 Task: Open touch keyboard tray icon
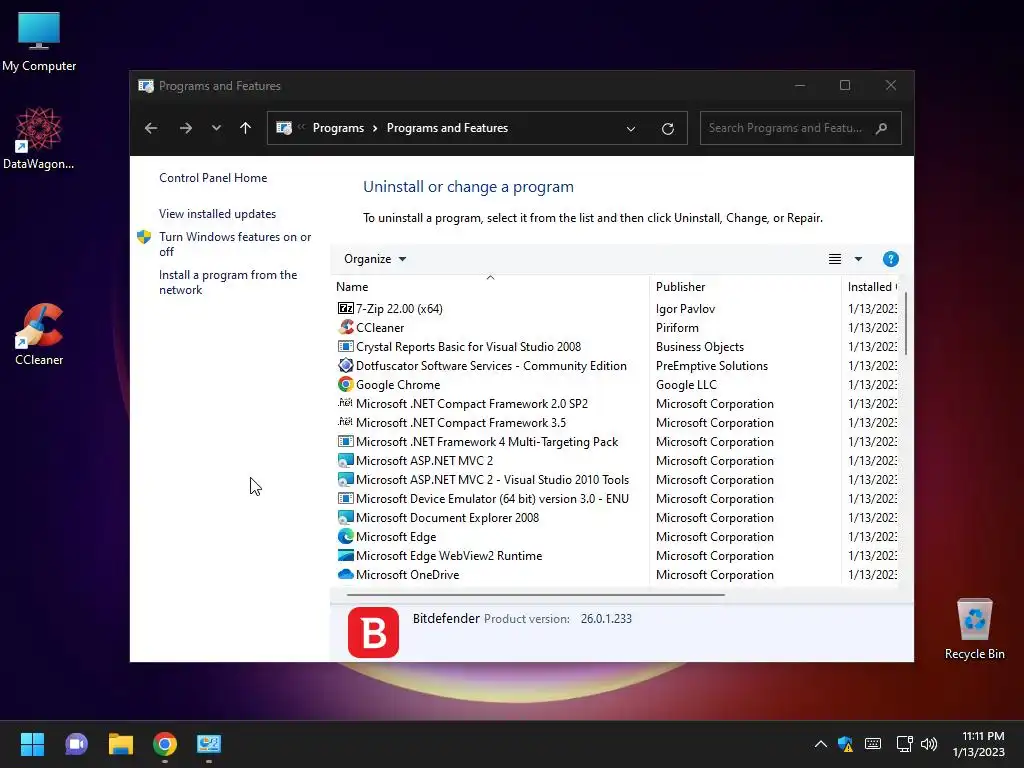click(x=872, y=744)
